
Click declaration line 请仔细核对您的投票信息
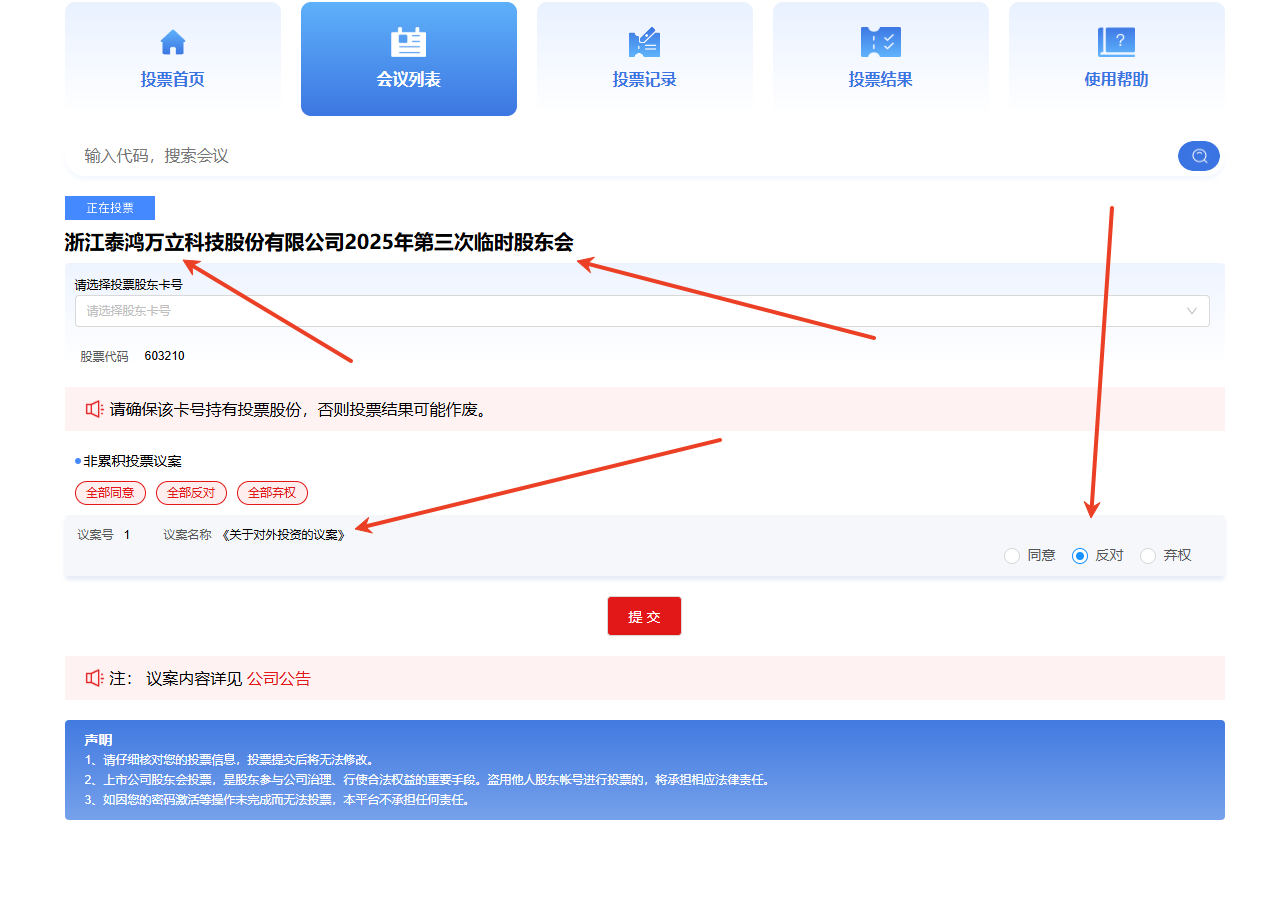pos(229,760)
